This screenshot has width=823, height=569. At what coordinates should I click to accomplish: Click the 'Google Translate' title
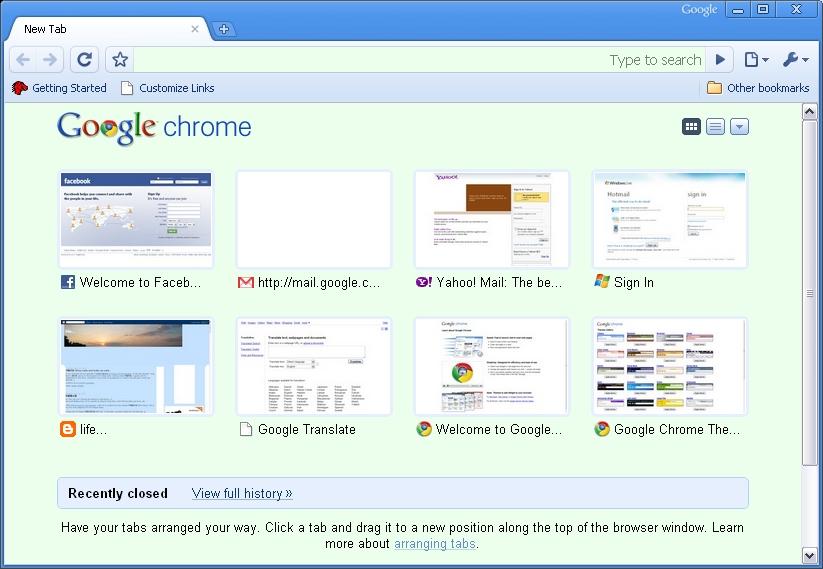[x=307, y=429]
